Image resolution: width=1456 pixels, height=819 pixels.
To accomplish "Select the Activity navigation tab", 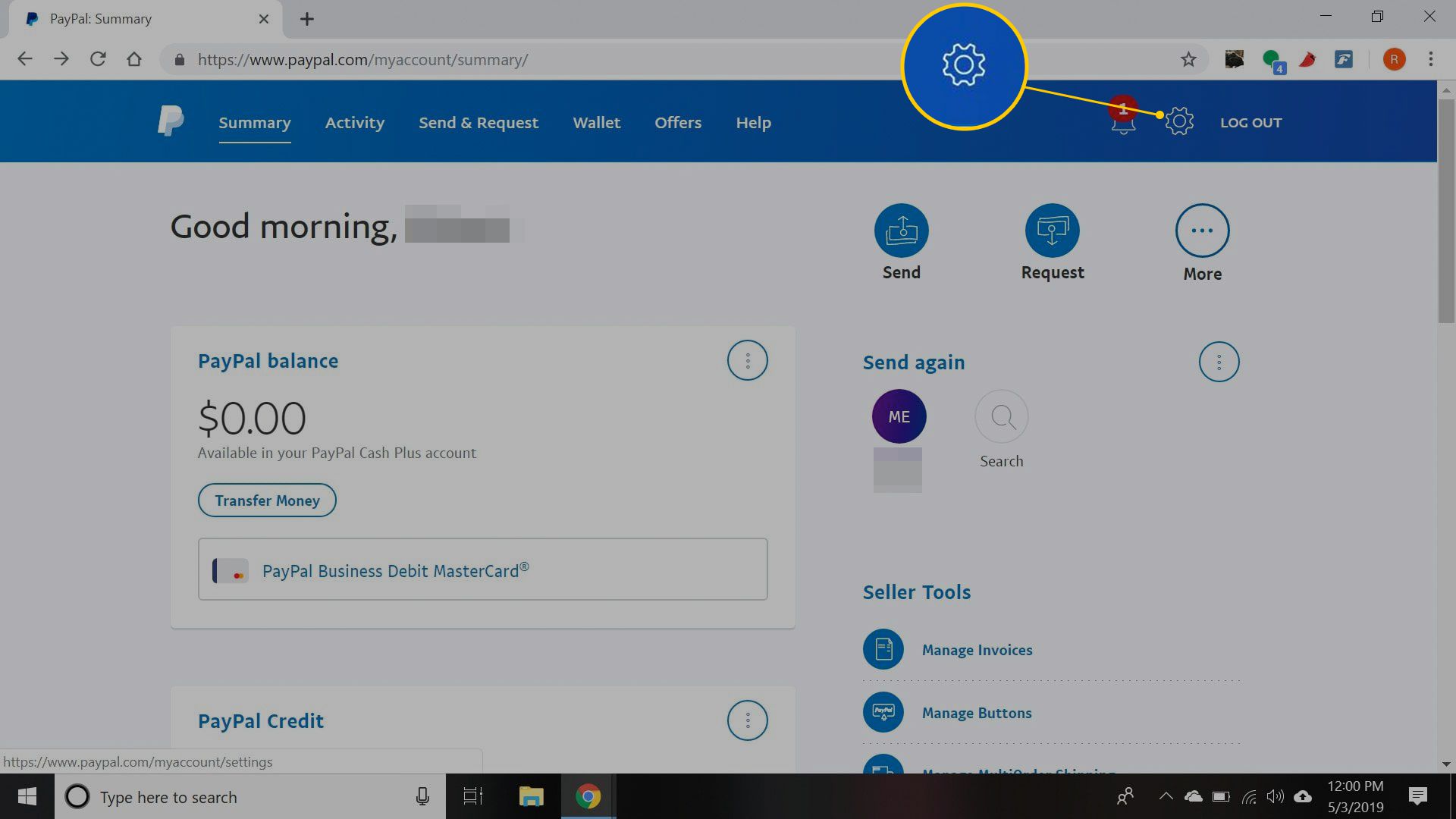I will 355,122.
